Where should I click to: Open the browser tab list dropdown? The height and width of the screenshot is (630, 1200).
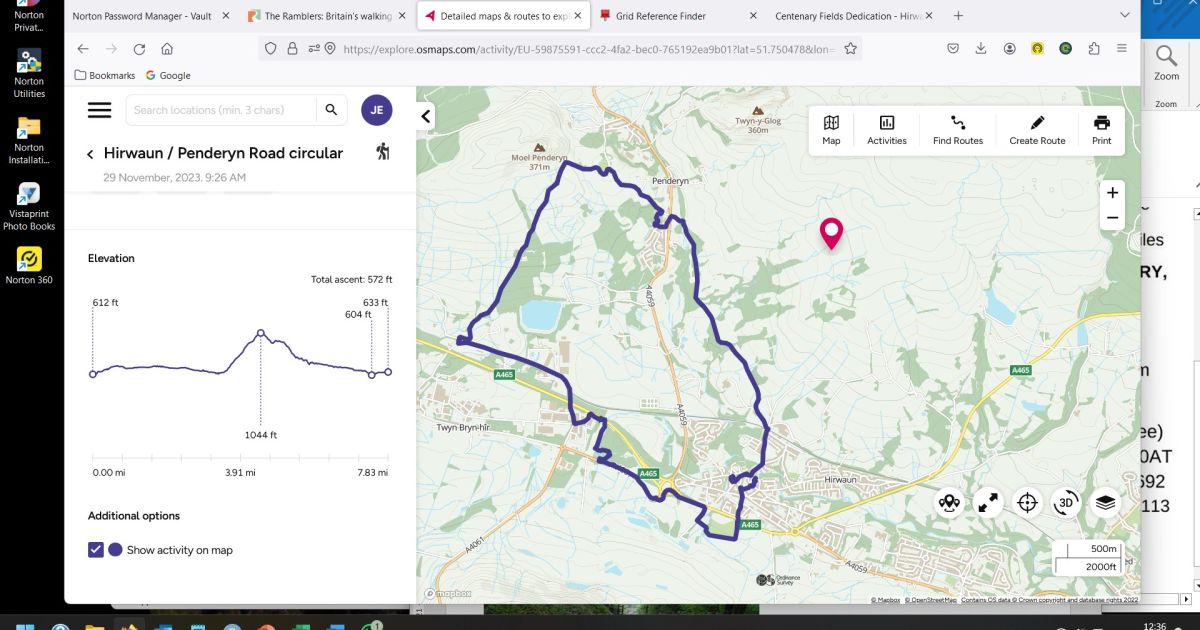coord(1124,15)
